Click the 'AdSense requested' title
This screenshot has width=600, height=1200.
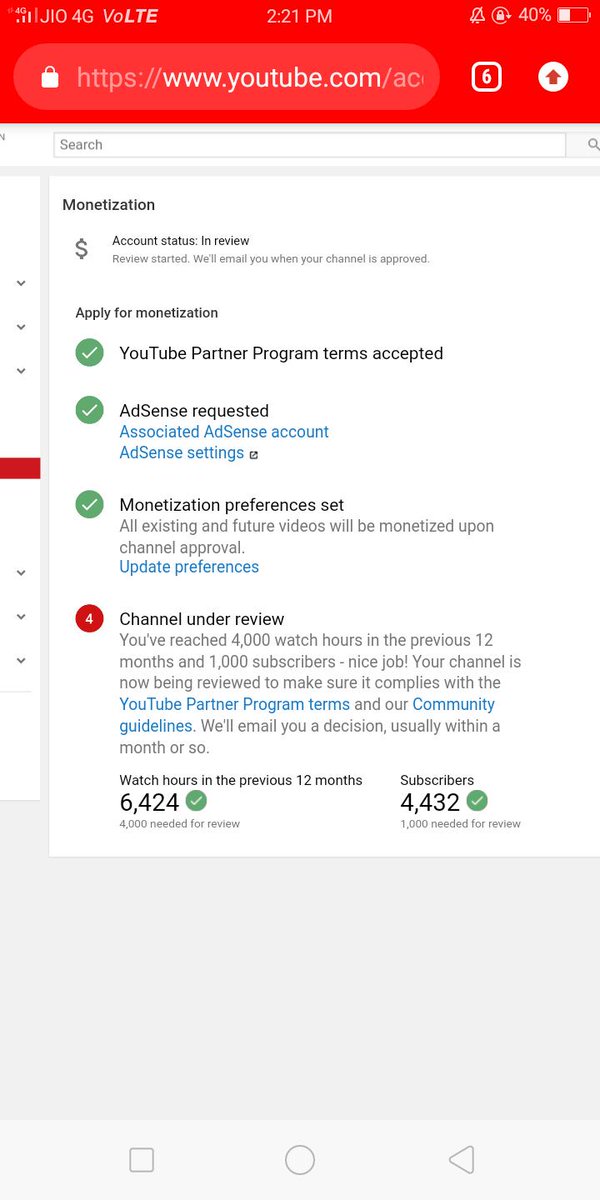[x=194, y=411]
